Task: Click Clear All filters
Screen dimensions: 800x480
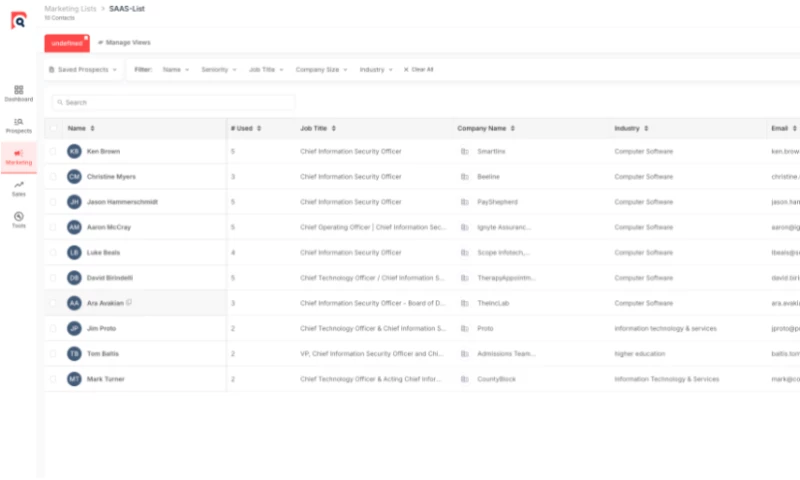Action: coord(418,69)
